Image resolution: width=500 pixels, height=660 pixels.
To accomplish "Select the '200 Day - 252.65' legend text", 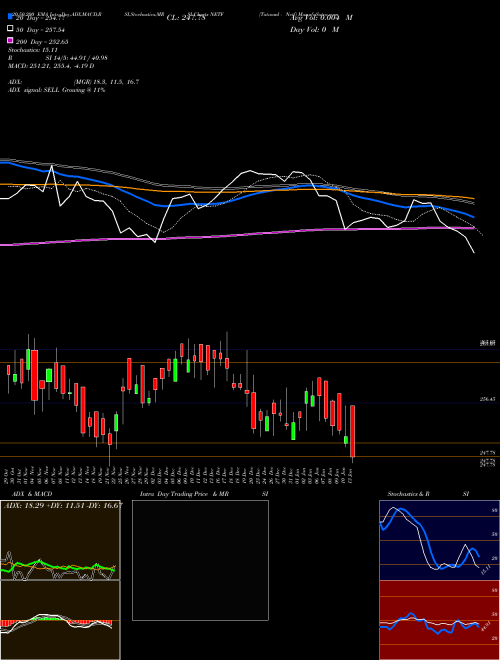I will 42,42.
